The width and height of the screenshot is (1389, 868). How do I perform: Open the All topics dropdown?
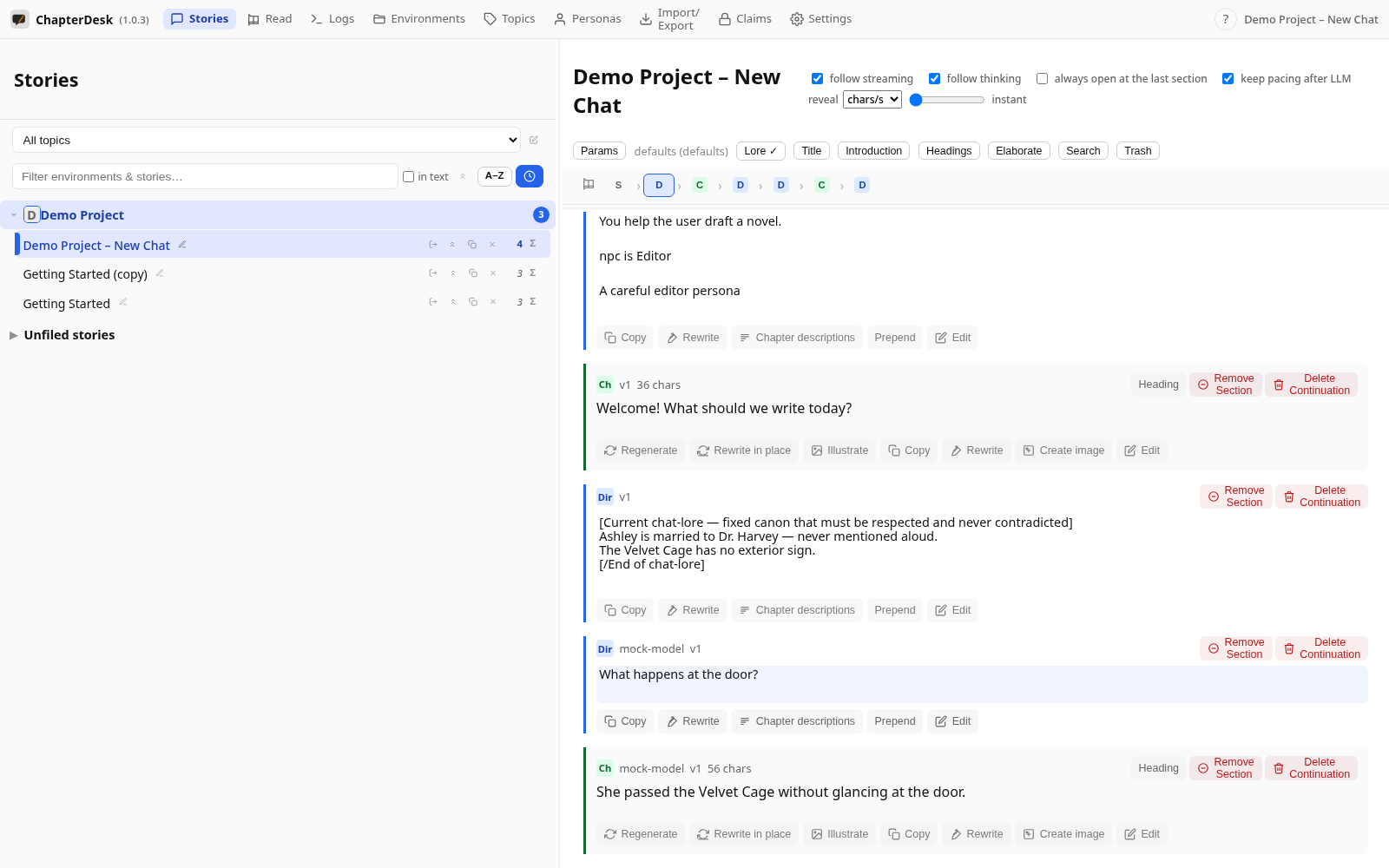pos(267,140)
